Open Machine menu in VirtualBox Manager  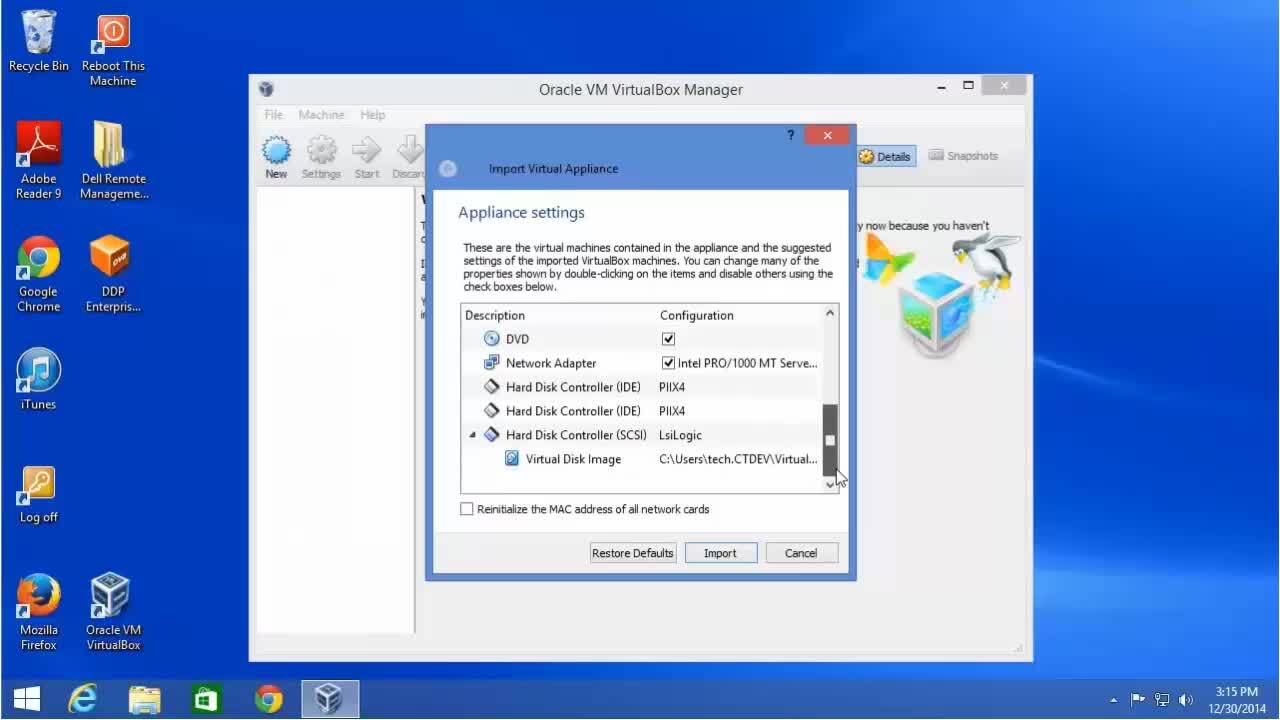pos(321,115)
